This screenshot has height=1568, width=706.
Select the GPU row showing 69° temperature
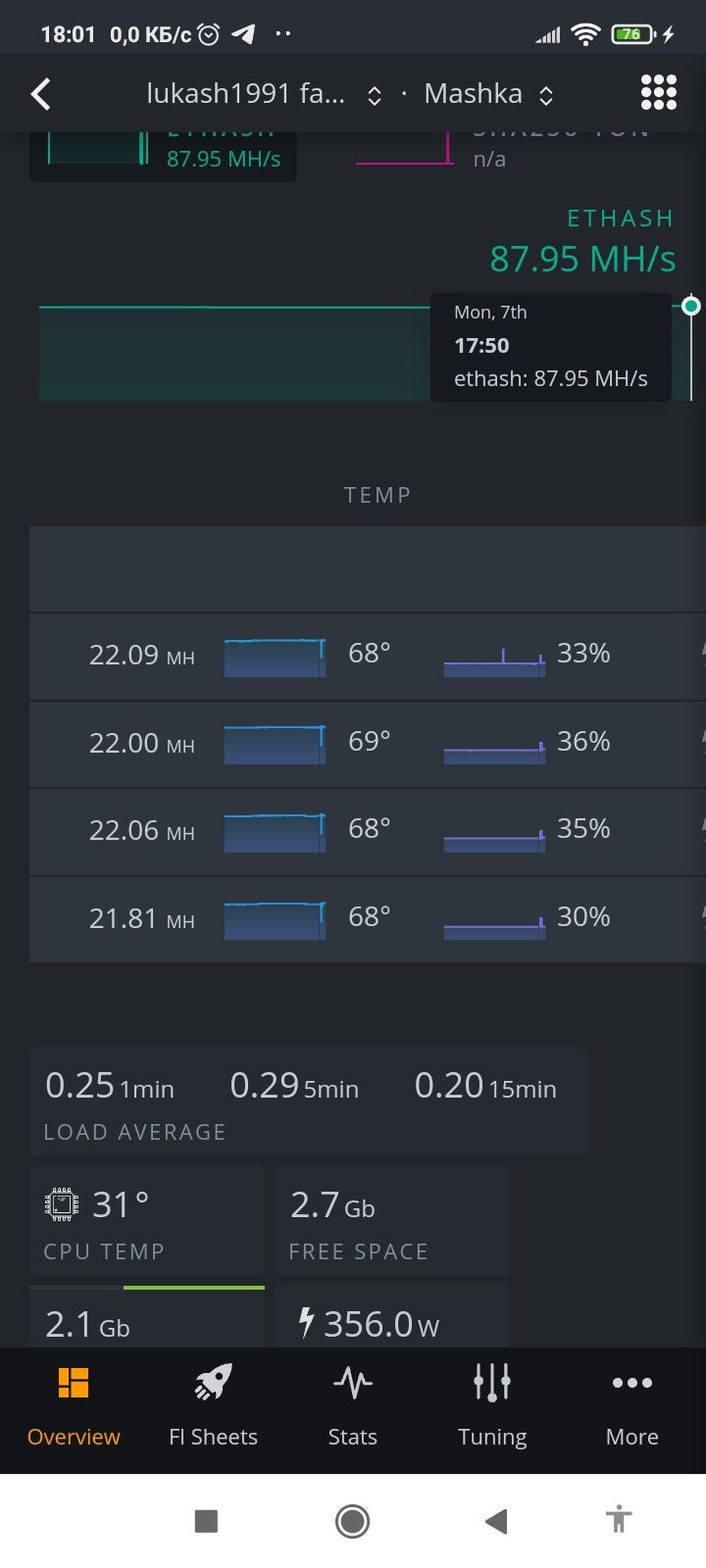click(x=368, y=744)
